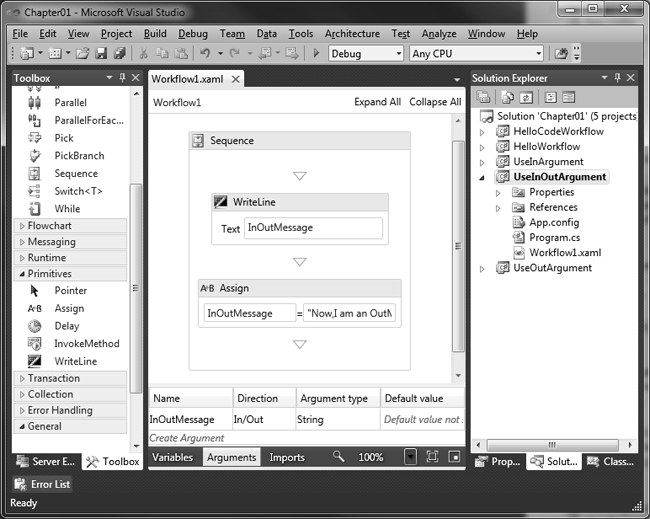Click the Copy toolbar icon

click(x=162, y=53)
